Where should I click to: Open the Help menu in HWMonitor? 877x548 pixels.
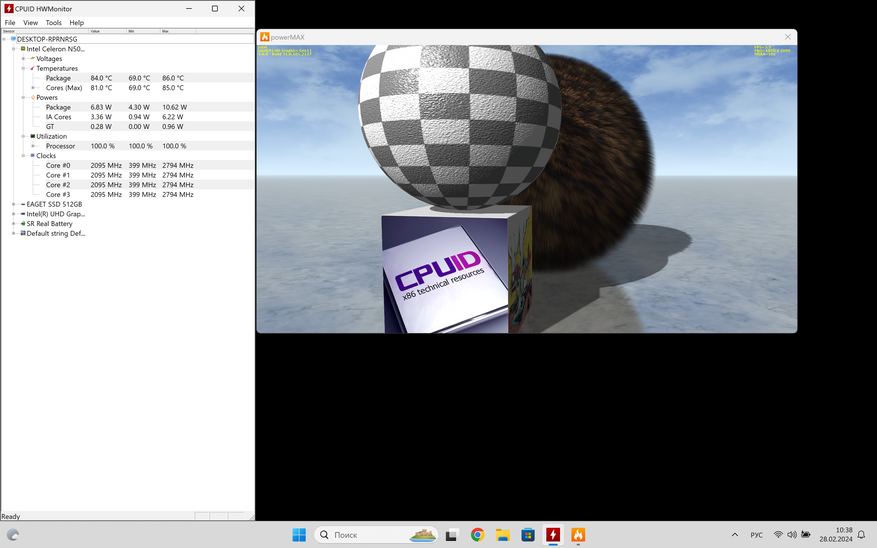point(77,23)
